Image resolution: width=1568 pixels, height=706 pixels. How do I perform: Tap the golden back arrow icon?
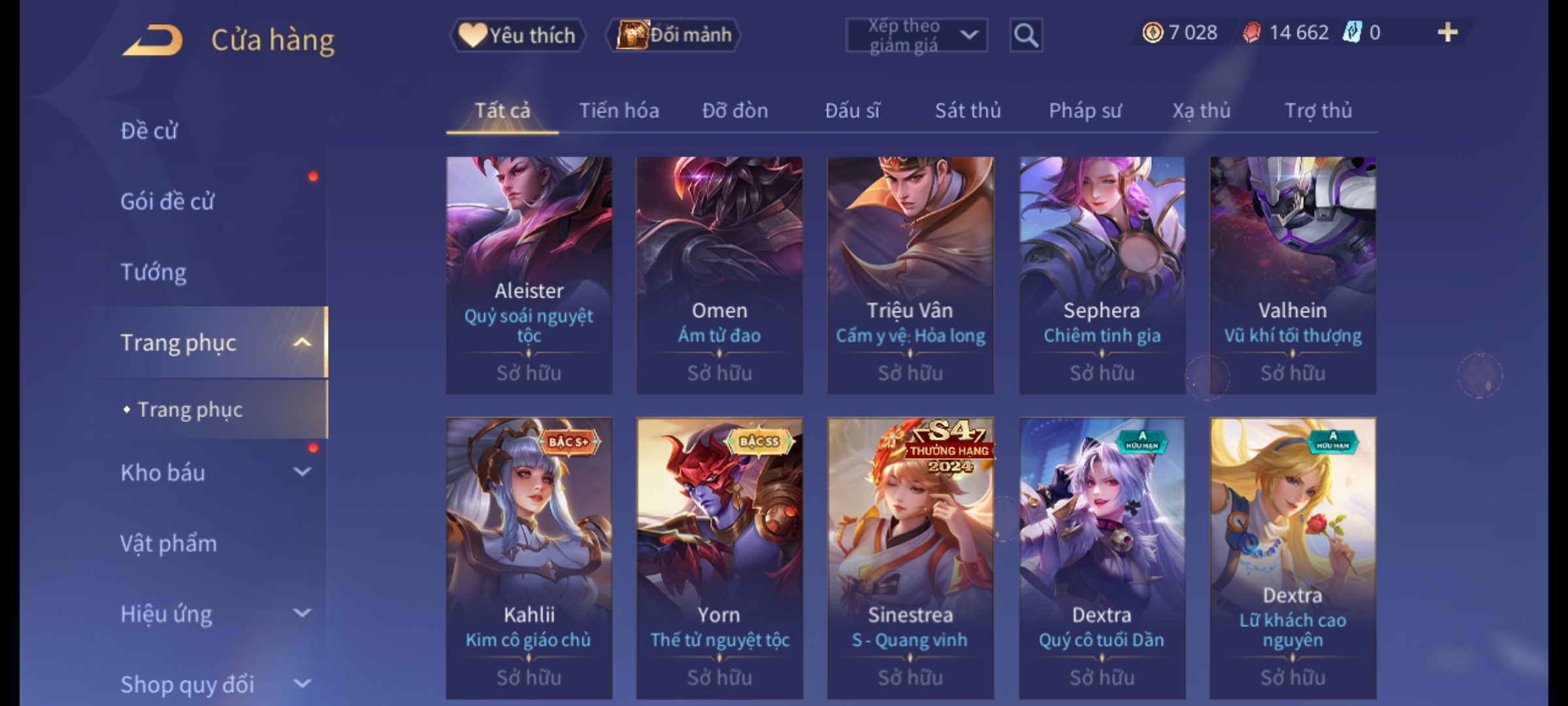(x=152, y=40)
